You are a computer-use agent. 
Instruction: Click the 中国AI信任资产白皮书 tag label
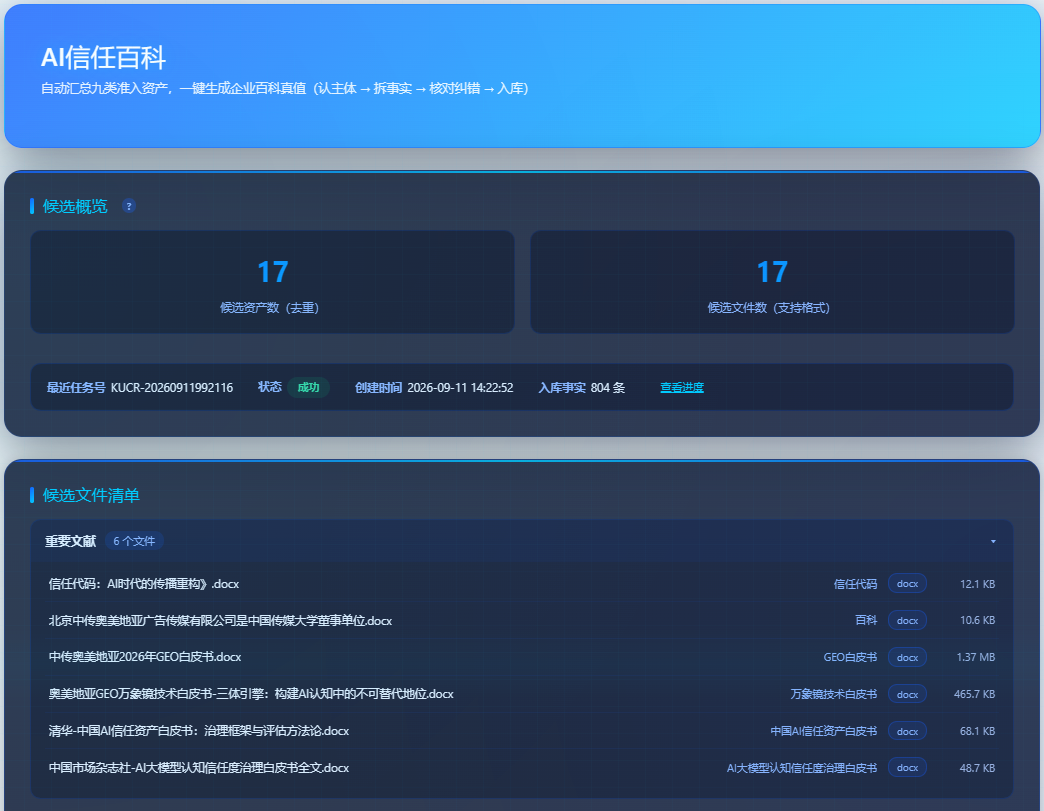(x=824, y=731)
